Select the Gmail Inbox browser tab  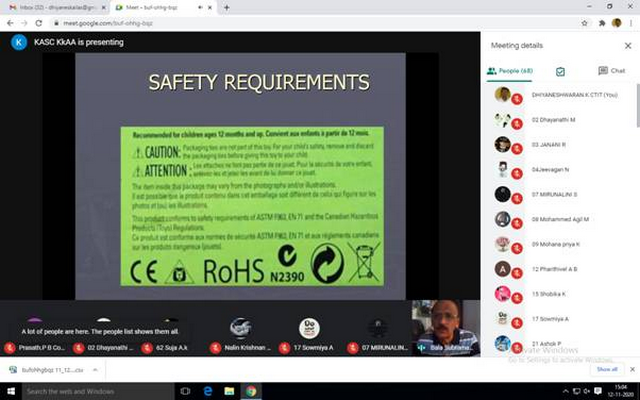point(53,7)
